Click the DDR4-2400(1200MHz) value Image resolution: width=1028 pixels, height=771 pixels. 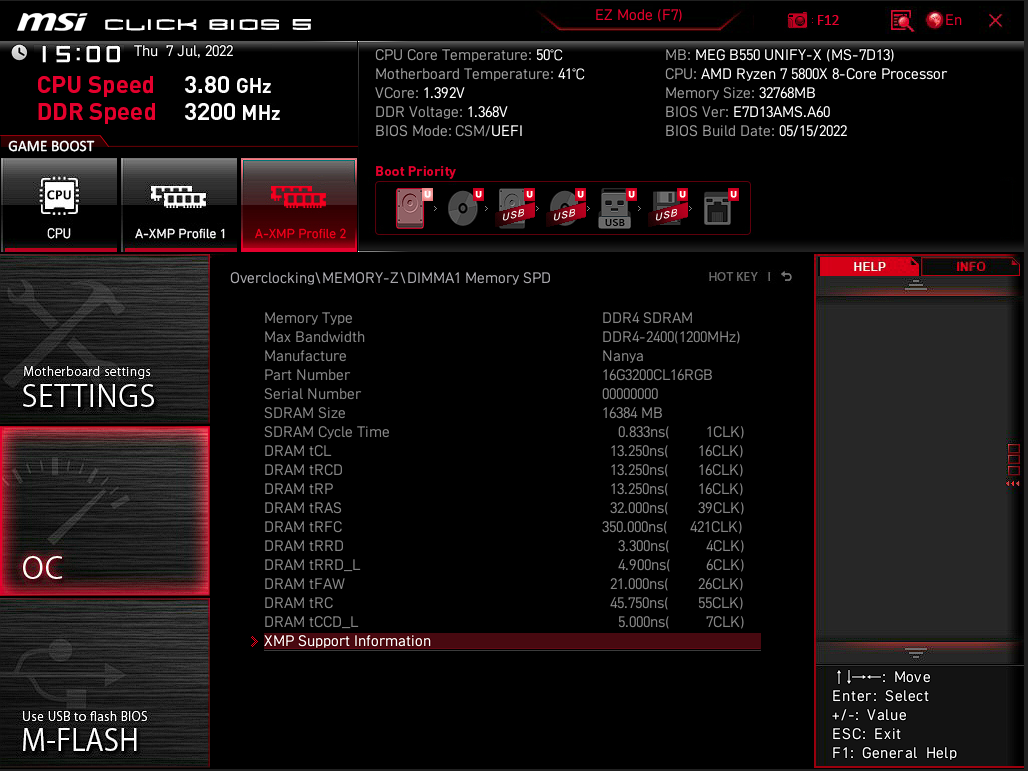671,337
